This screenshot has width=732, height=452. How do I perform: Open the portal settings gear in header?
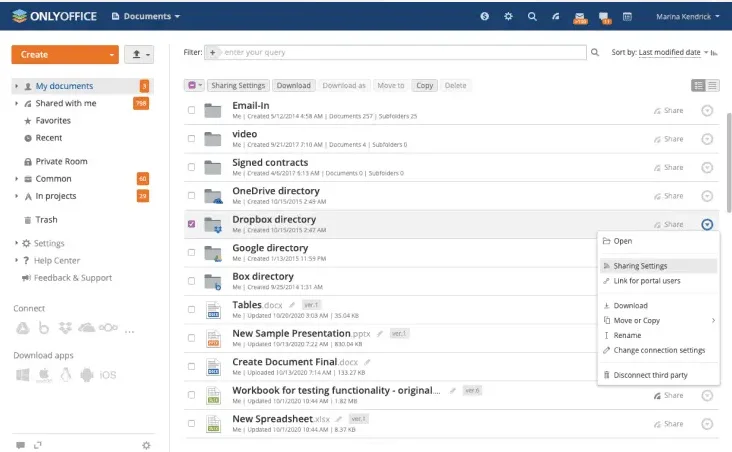[508, 16]
